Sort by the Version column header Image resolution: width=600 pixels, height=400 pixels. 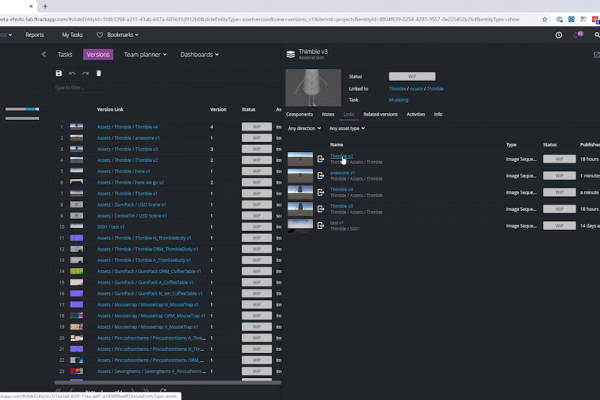pos(218,109)
